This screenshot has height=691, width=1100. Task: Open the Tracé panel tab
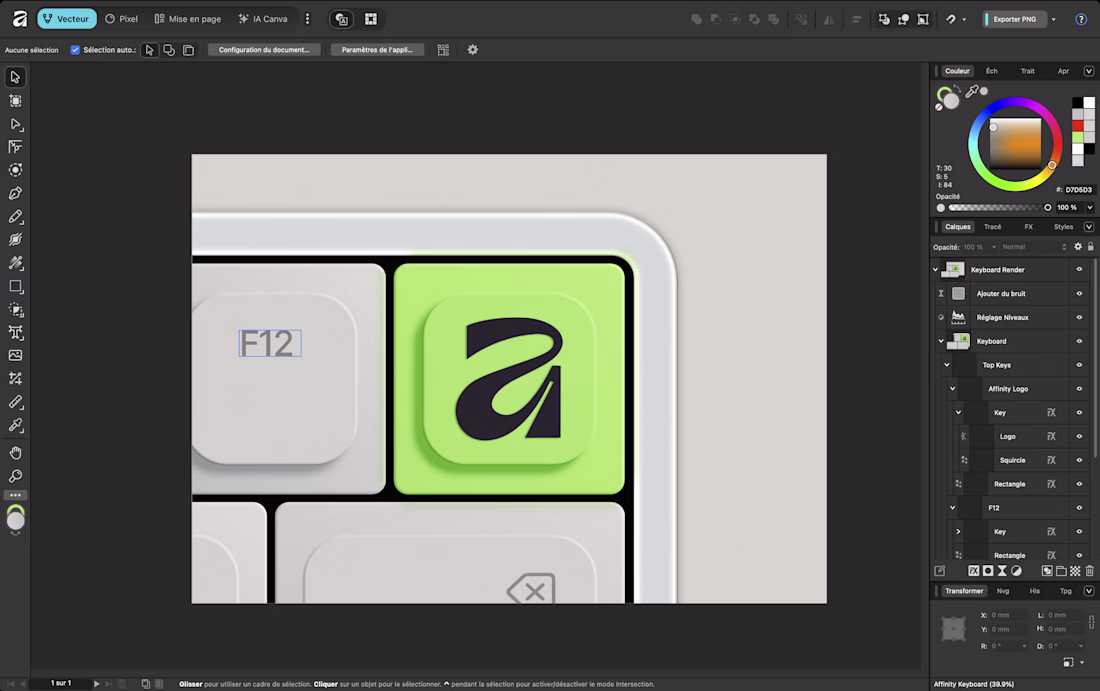[x=992, y=227]
